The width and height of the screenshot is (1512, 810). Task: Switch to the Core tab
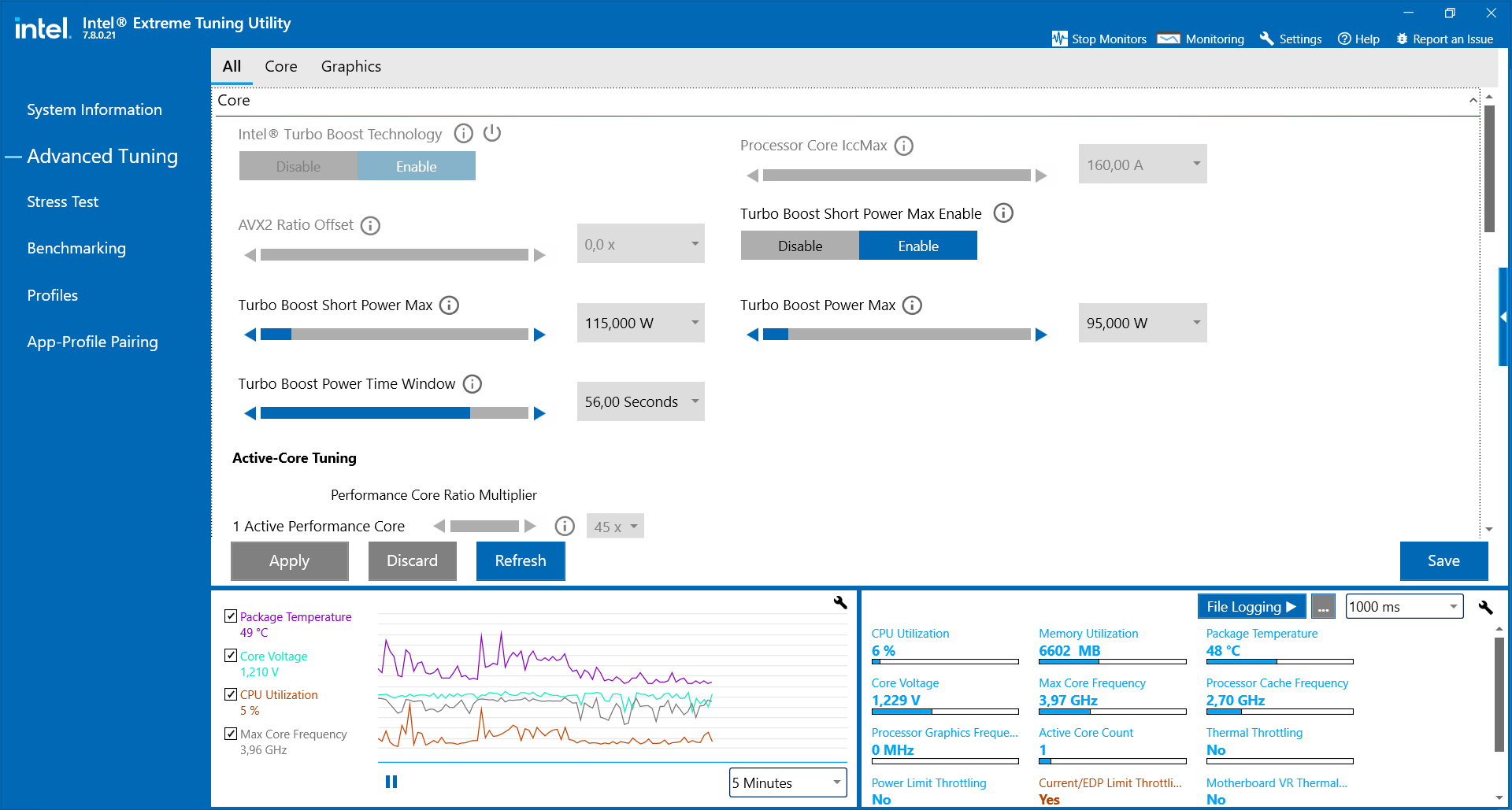[281, 66]
